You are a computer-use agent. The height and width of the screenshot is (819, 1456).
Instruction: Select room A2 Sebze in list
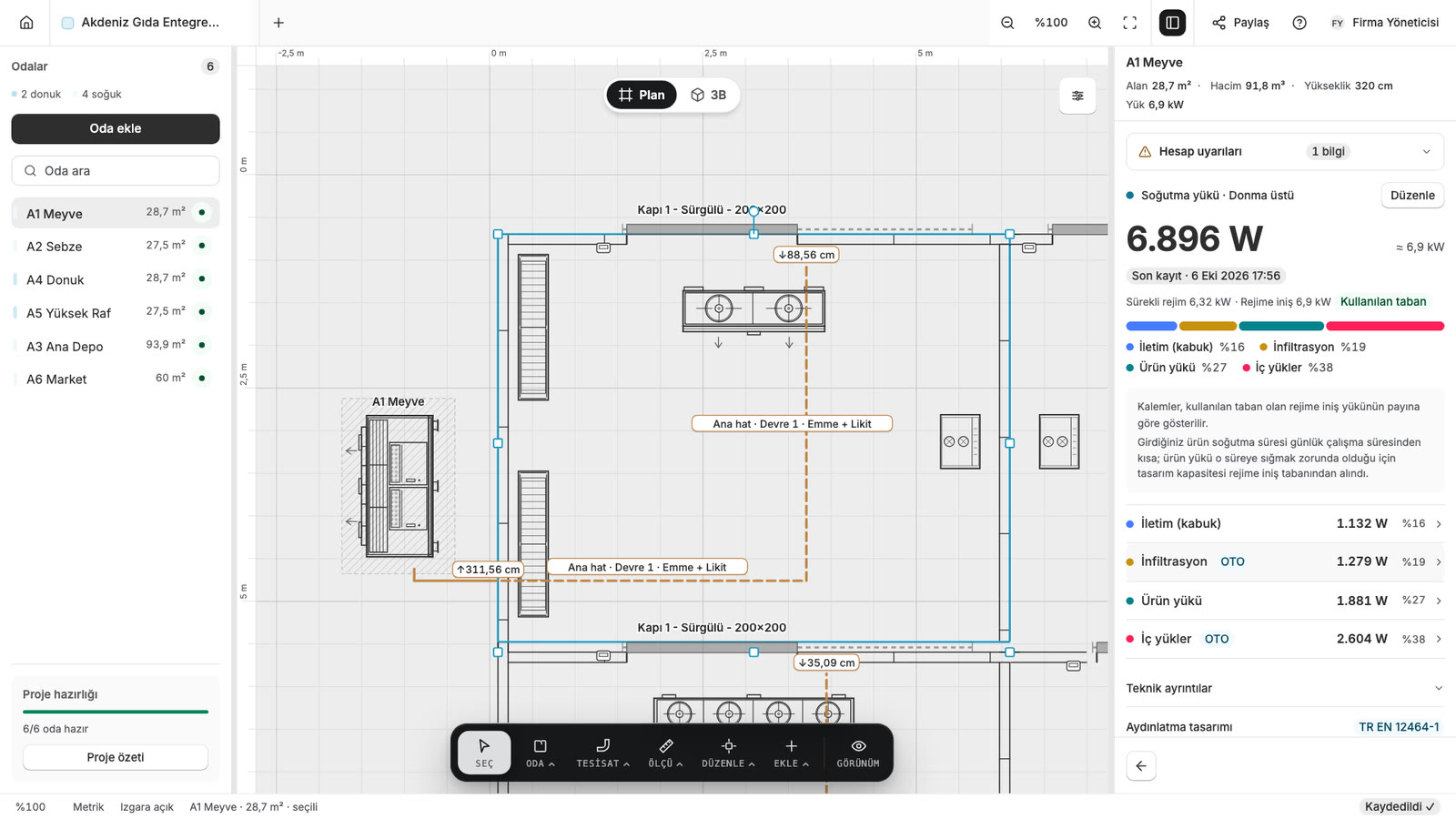tap(116, 246)
